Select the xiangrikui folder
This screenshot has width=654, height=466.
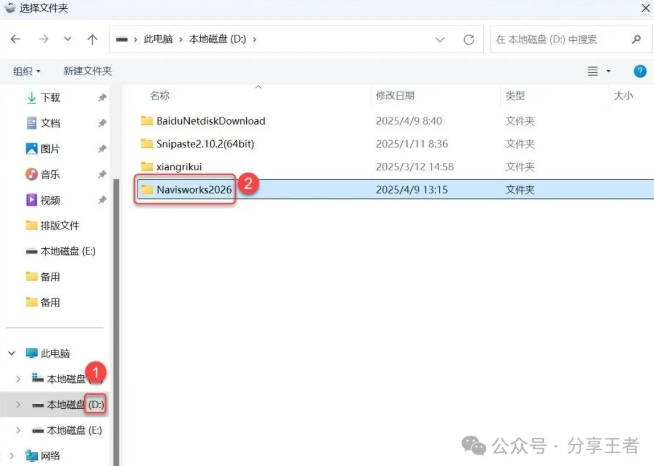pyautogui.click(x=179, y=167)
